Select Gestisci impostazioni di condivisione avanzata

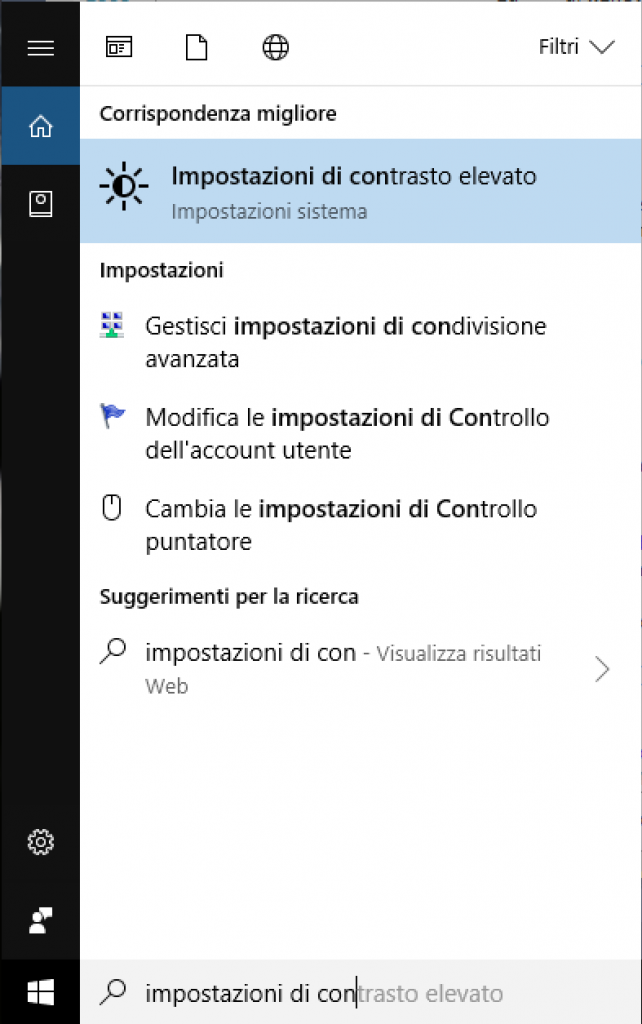point(345,342)
